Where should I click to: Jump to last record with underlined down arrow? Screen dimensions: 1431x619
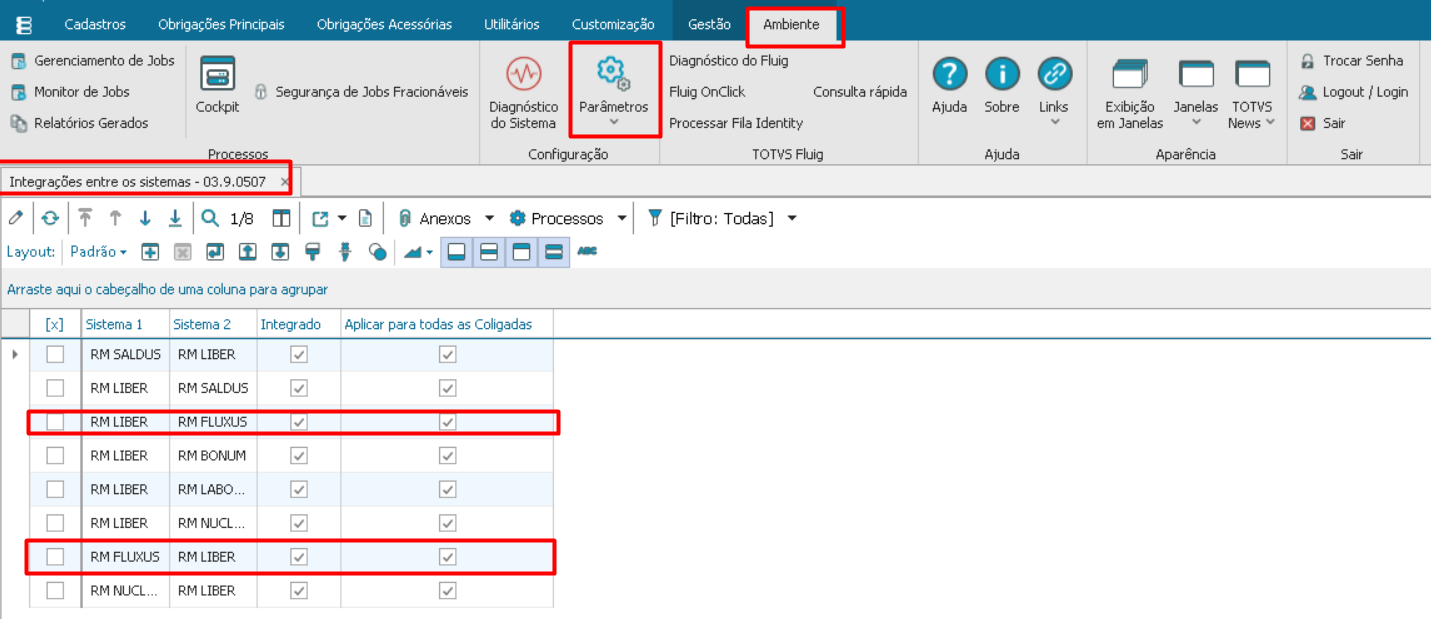point(175,218)
